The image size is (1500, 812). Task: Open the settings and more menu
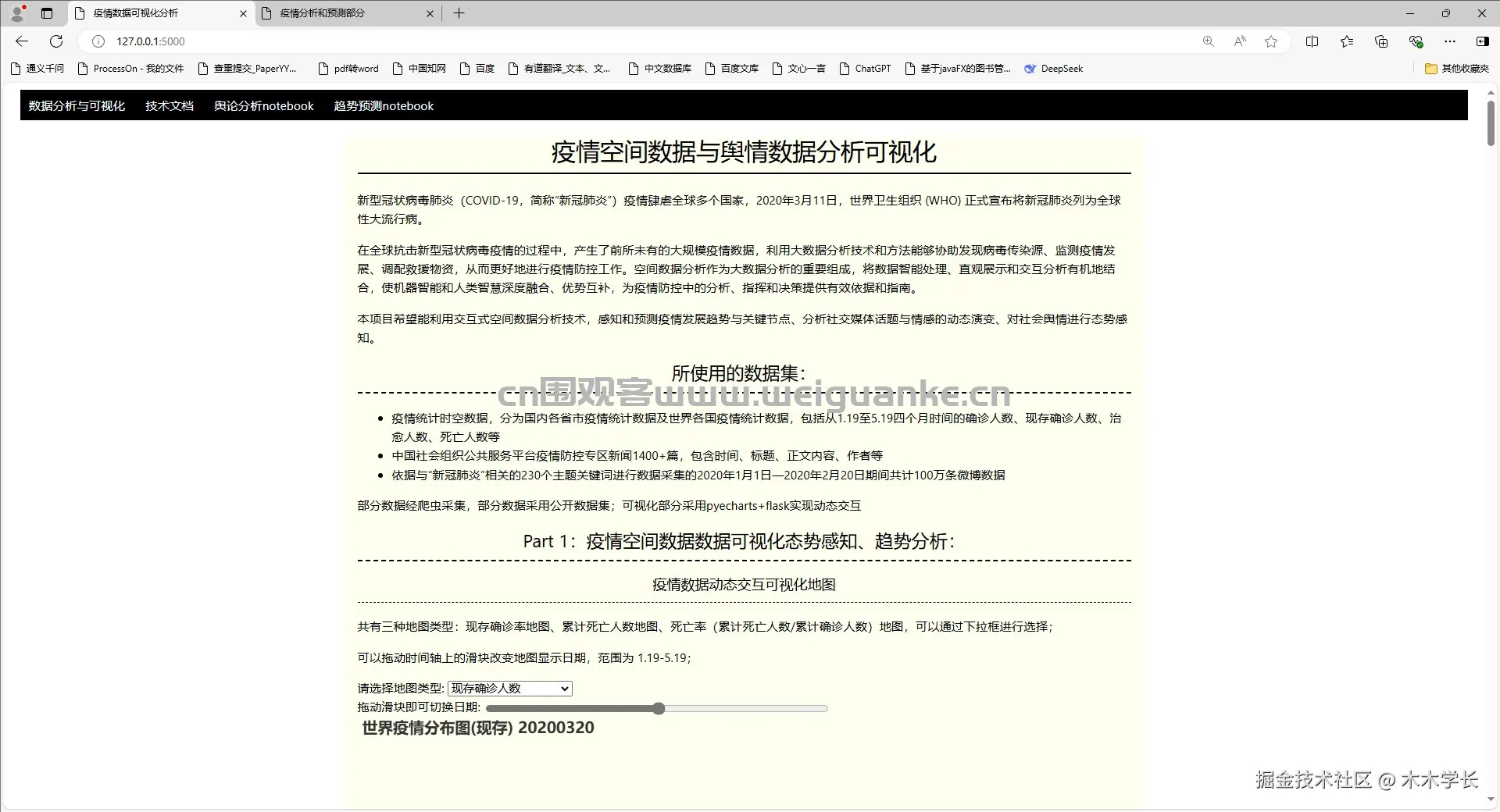pos(1450,41)
